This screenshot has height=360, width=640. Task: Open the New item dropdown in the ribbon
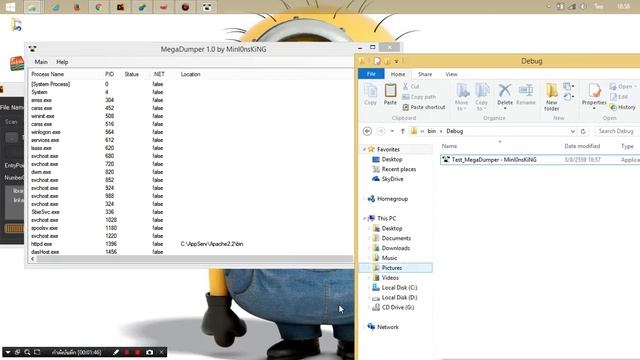[569, 87]
